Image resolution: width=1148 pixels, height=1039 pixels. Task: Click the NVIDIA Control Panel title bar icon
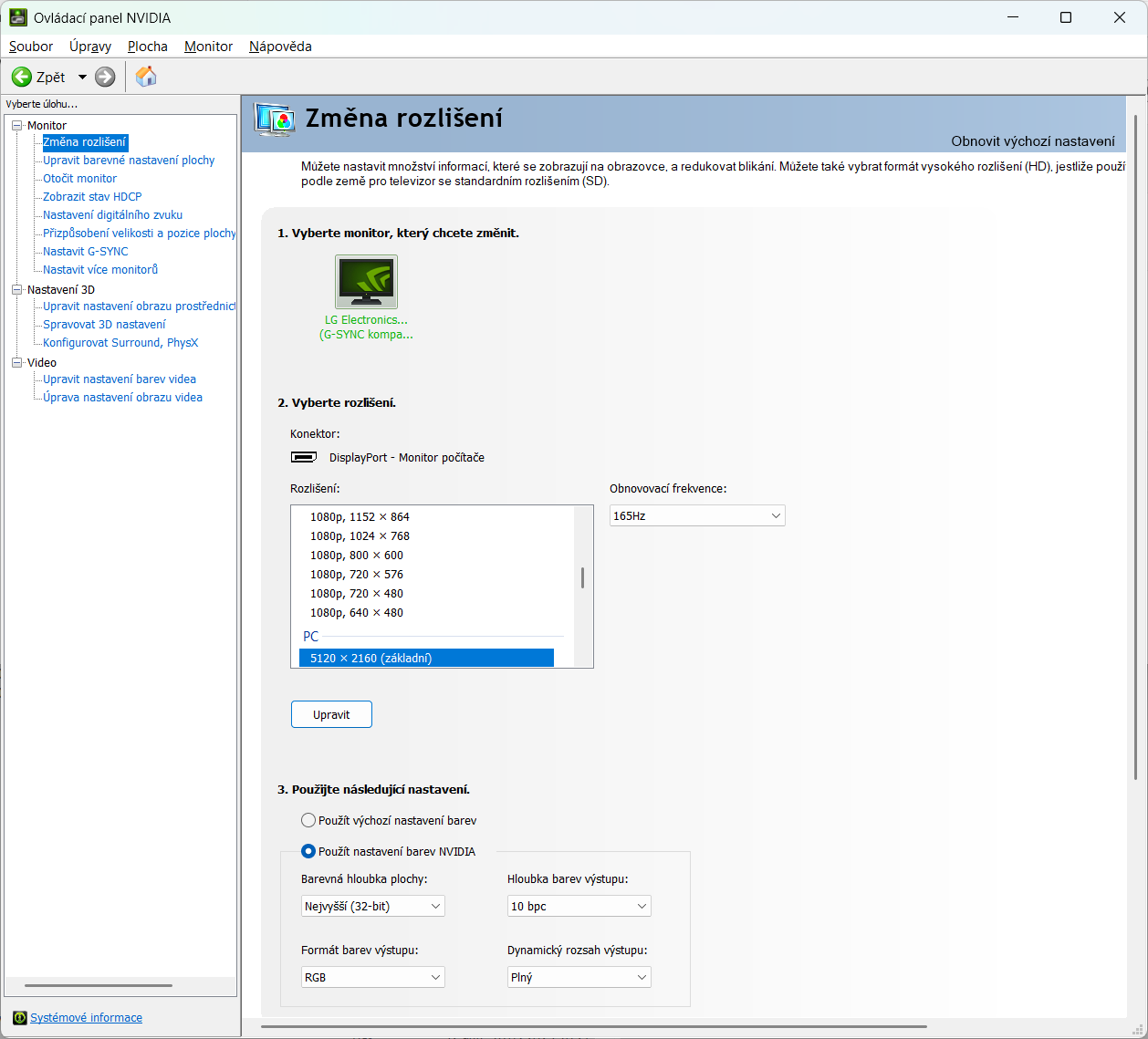click(18, 17)
